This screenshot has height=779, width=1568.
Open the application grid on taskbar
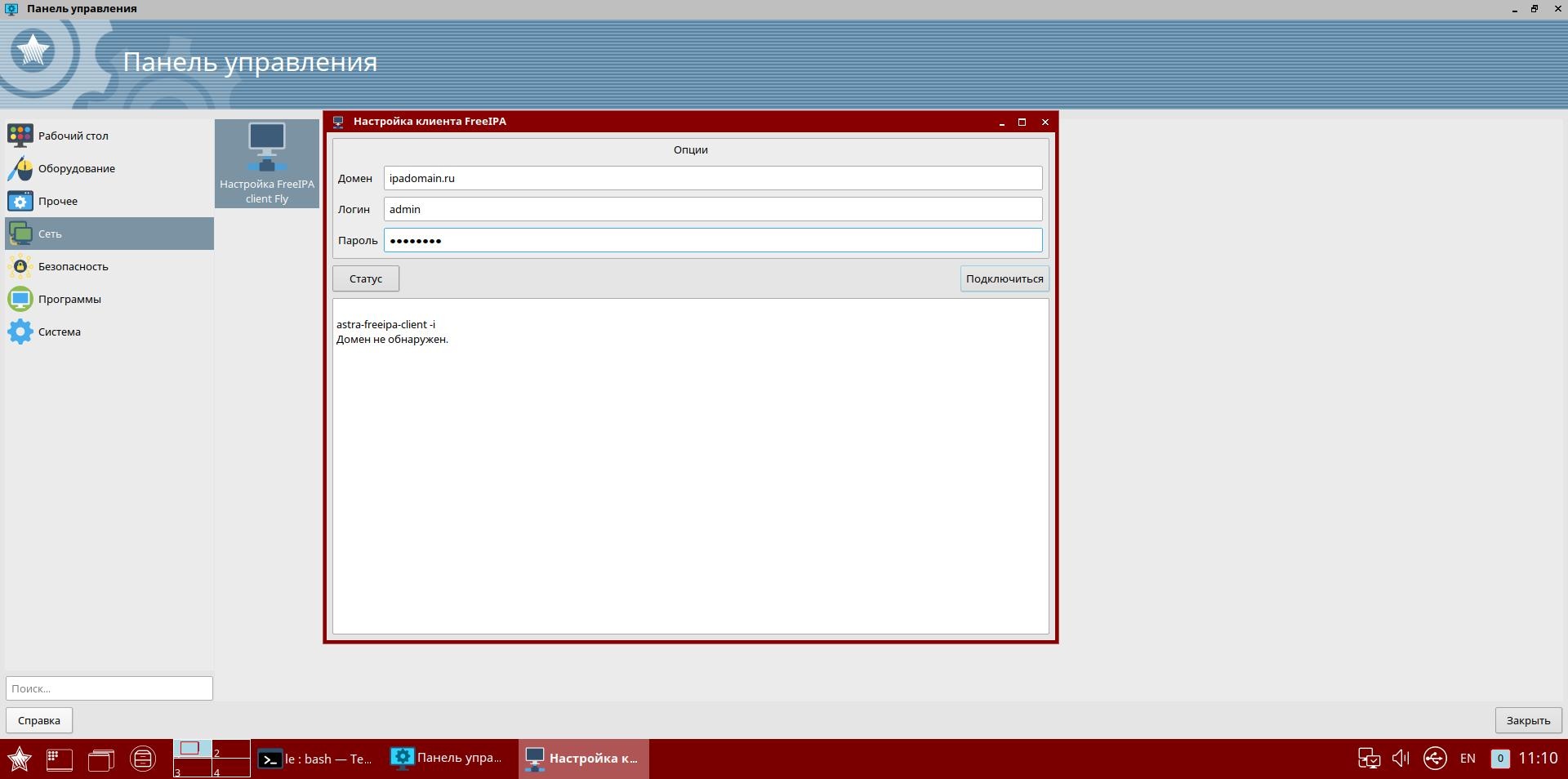pos(58,759)
